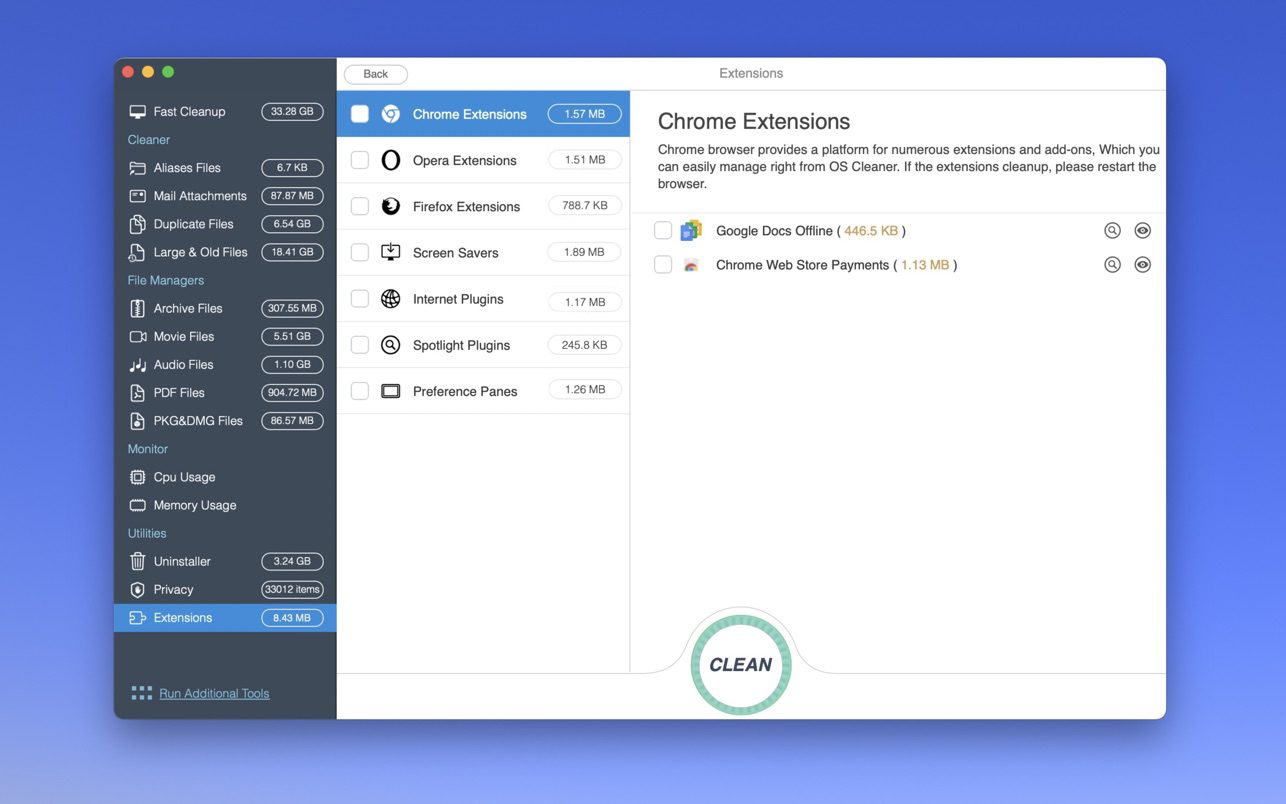Open Internet Plugins category
Viewport: 1286px width, 804px height.
[458, 299]
